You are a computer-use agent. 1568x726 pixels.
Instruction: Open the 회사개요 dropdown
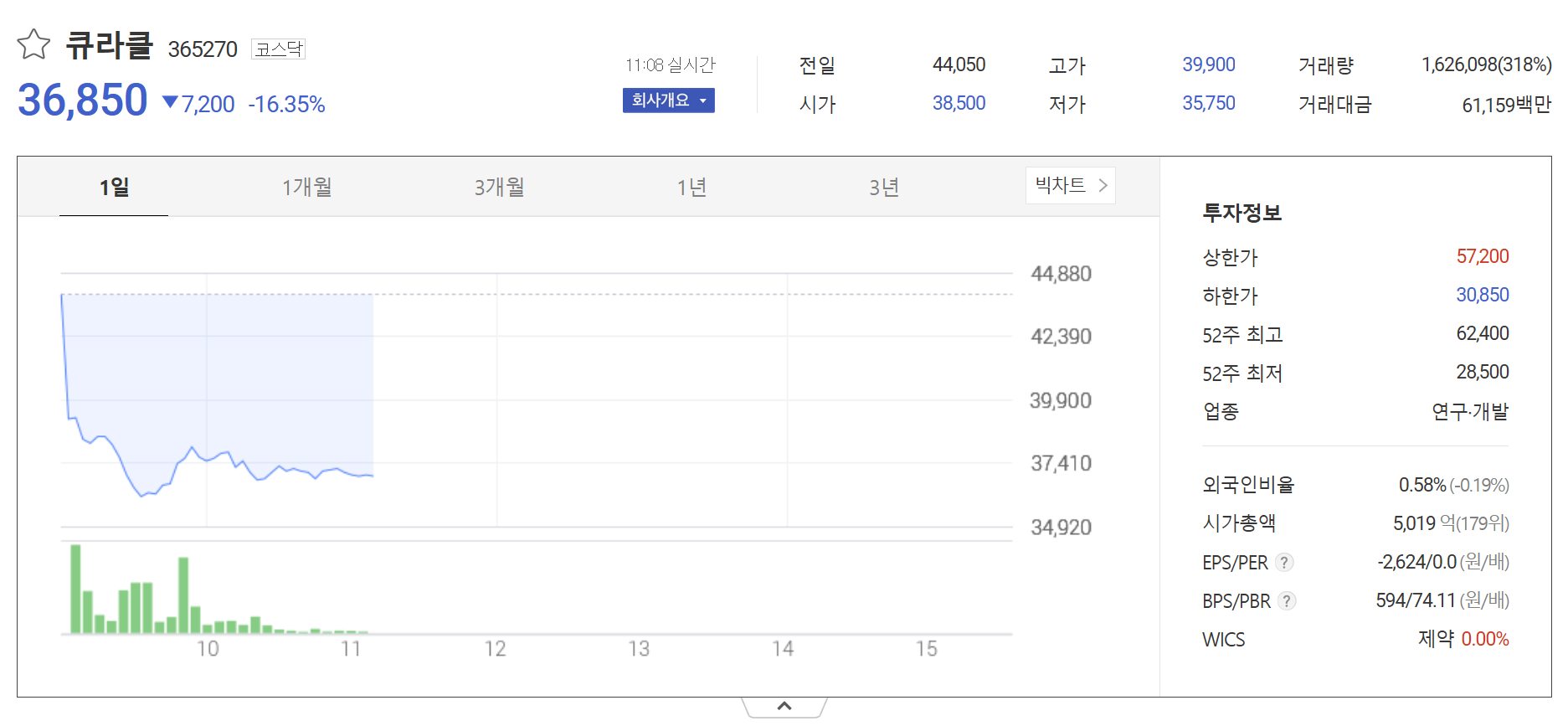(668, 100)
